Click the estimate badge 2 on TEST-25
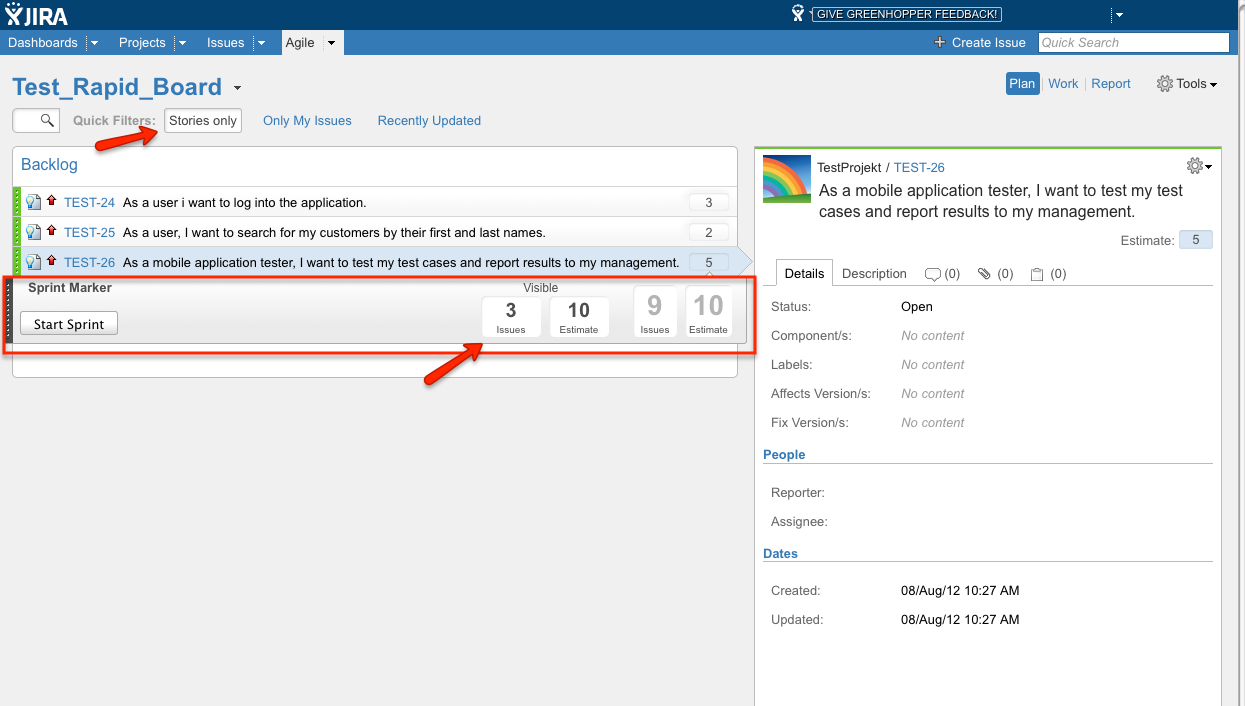 click(x=709, y=232)
